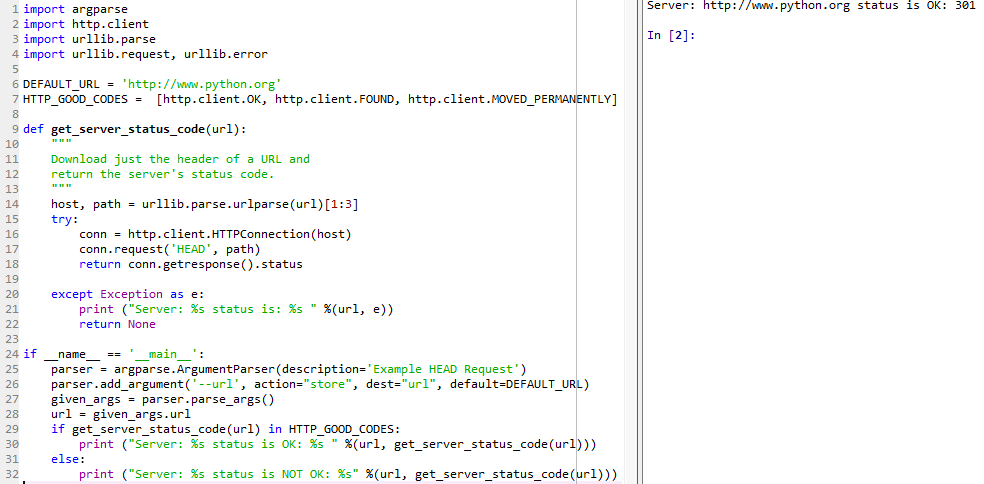Click the 'import urllib.parse' line
Screen dimensions: 984x484
coord(89,39)
